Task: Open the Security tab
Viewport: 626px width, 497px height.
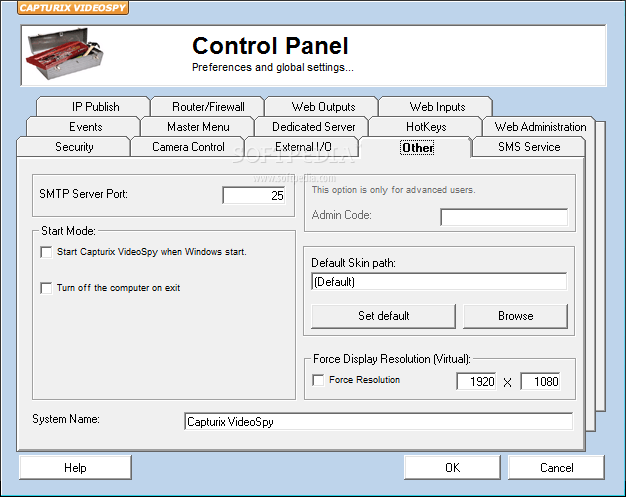Action: pos(74,147)
